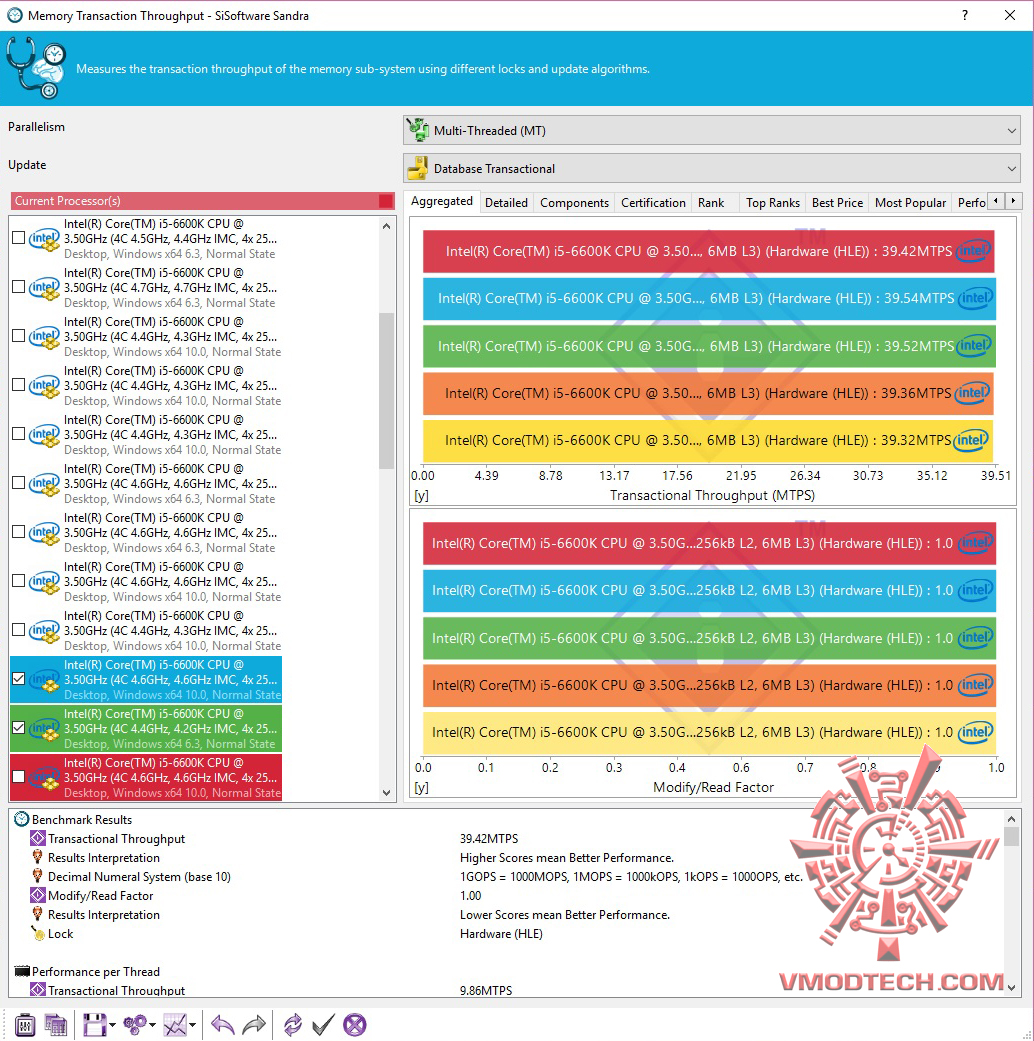Viewport: 1034px width, 1041px height.
Task: Open the module options icon in bottom toolbar
Action: (x=25, y=1025)
